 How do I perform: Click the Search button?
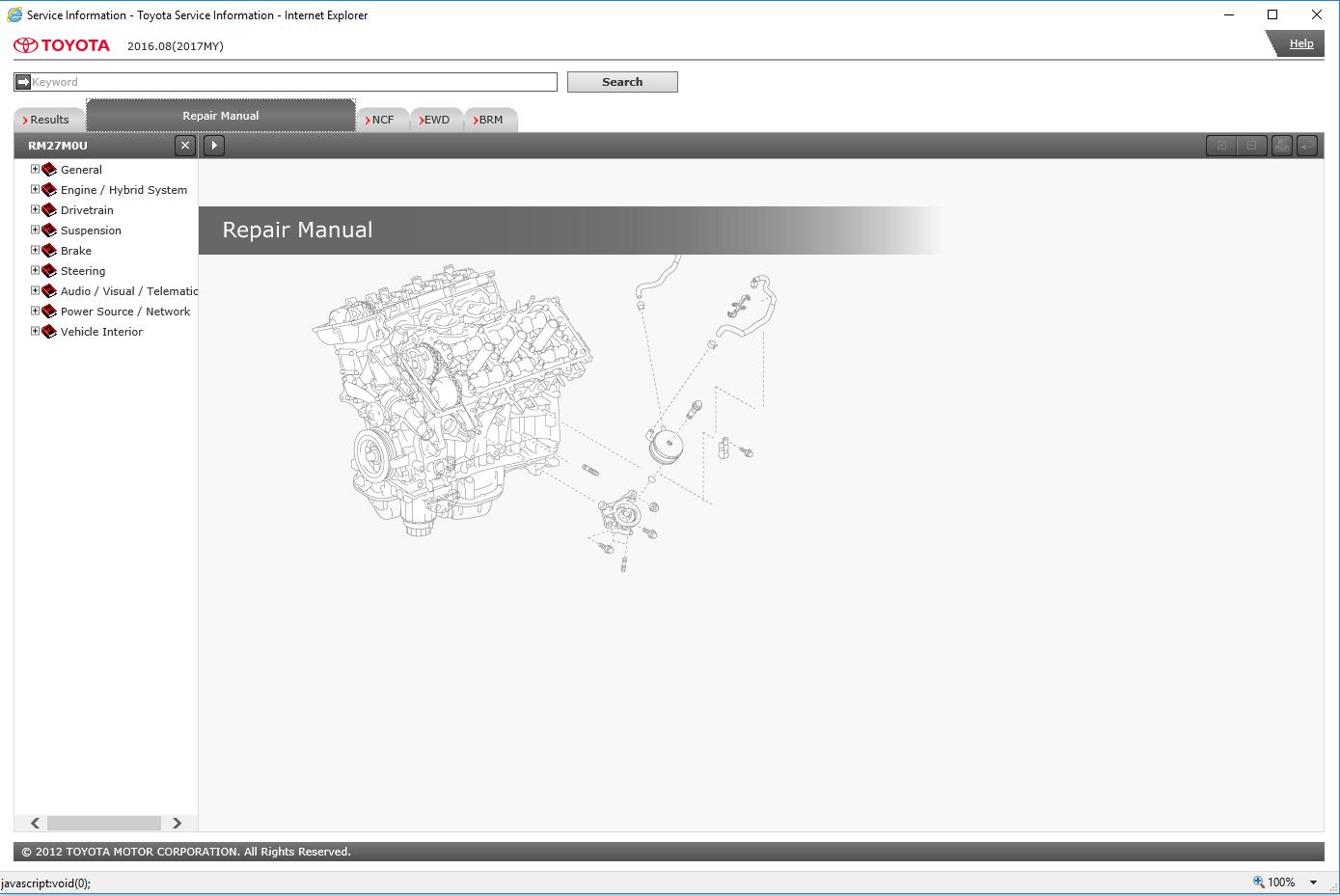coord(622,82)
